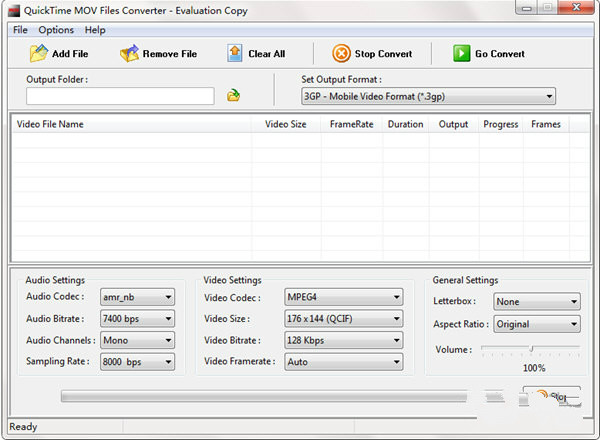Browse for output folder with folder icon

click(233, 95)
